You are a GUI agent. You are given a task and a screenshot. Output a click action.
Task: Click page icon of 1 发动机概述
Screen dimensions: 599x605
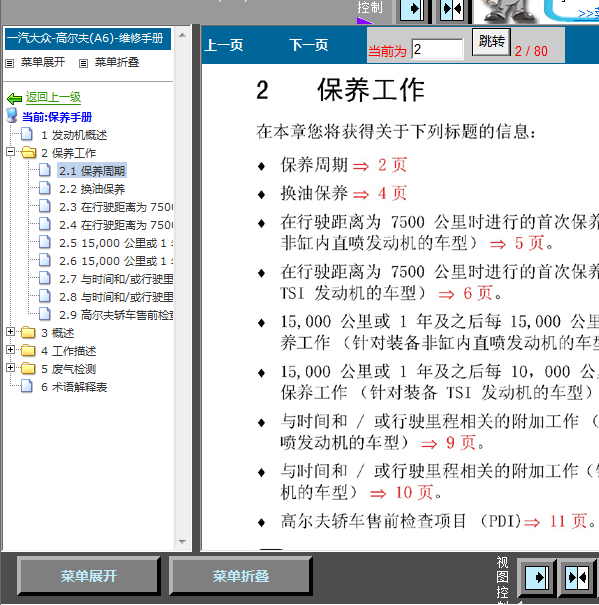click(27, 134)
